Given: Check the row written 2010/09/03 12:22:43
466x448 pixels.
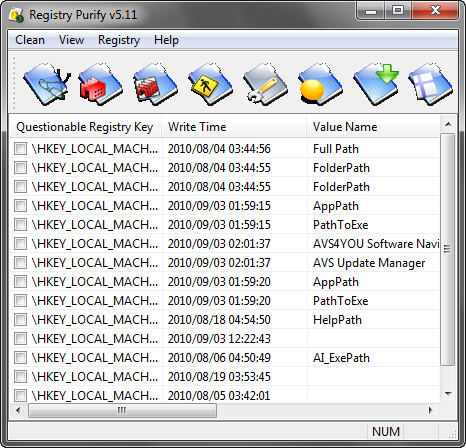Looking at the screenshot, I should click(20, 338).
